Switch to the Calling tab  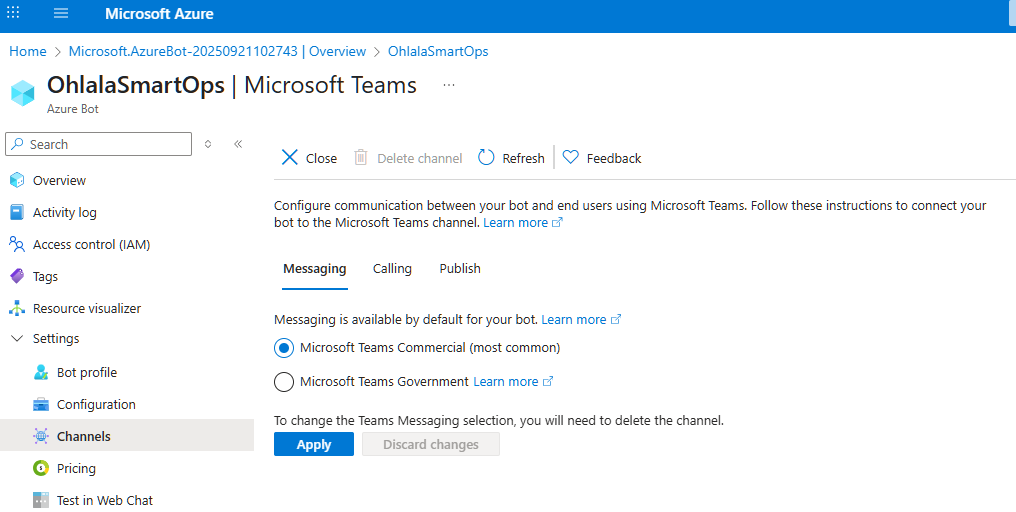coord(392,269)
